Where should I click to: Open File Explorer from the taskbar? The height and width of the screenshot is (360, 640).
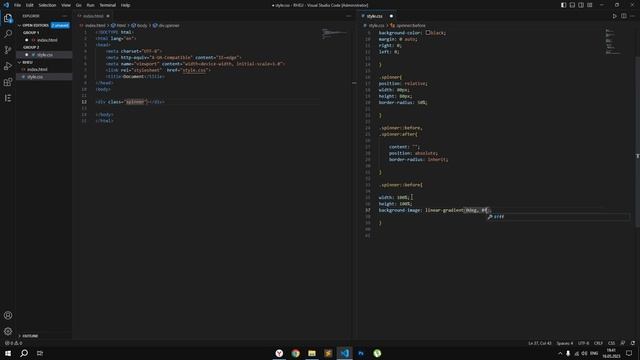[312, 353]
